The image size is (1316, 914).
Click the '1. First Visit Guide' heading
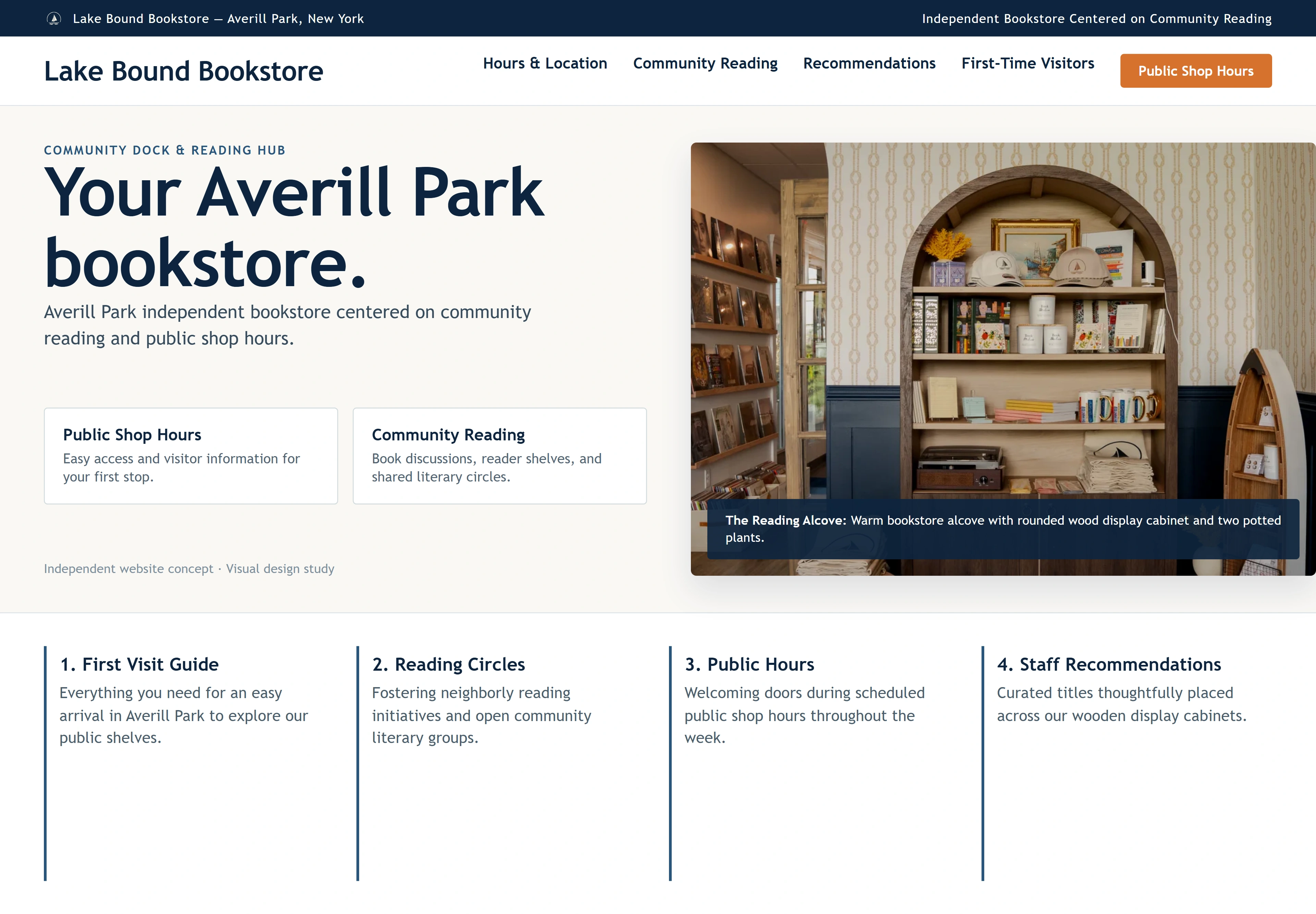pyautogui.click(x=139, y=664)
